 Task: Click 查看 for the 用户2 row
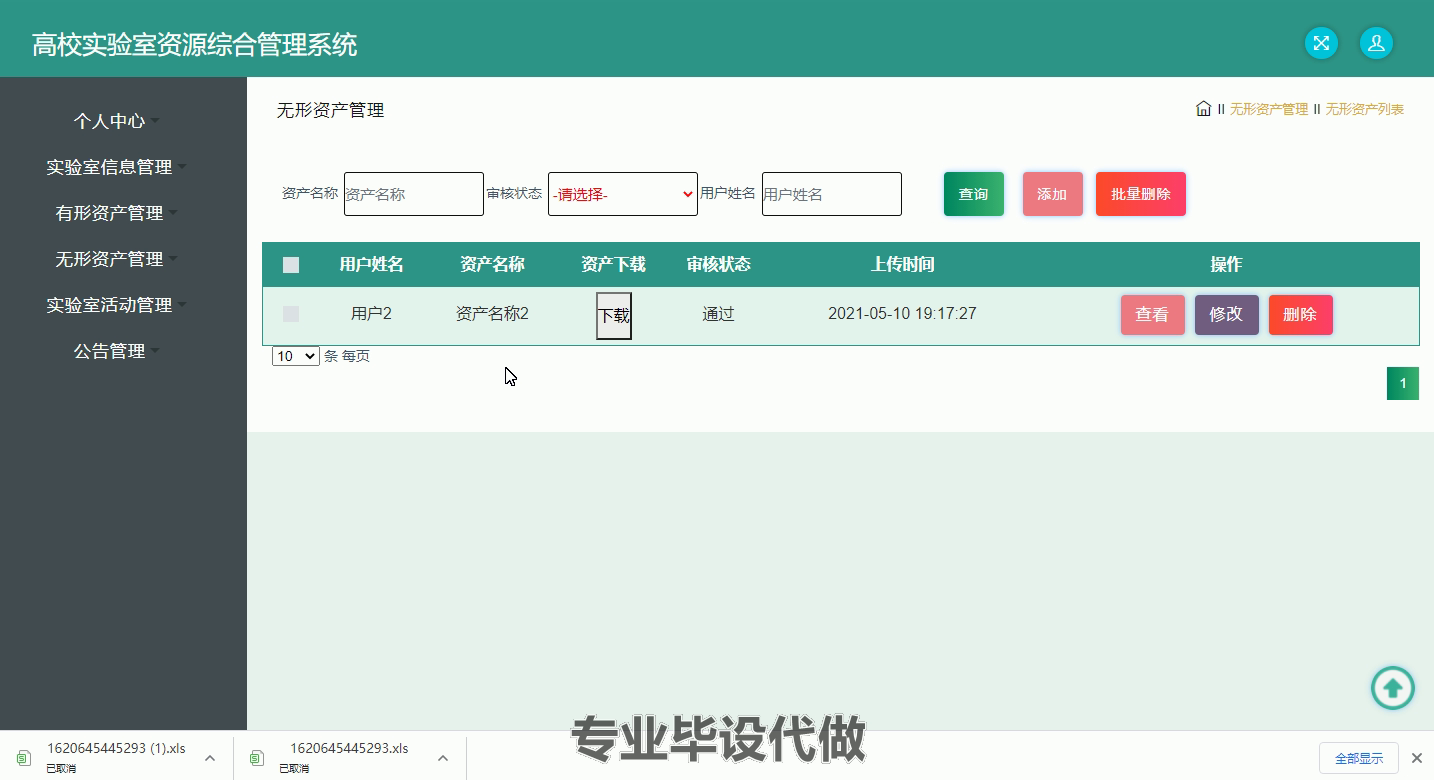[1153, 315]
